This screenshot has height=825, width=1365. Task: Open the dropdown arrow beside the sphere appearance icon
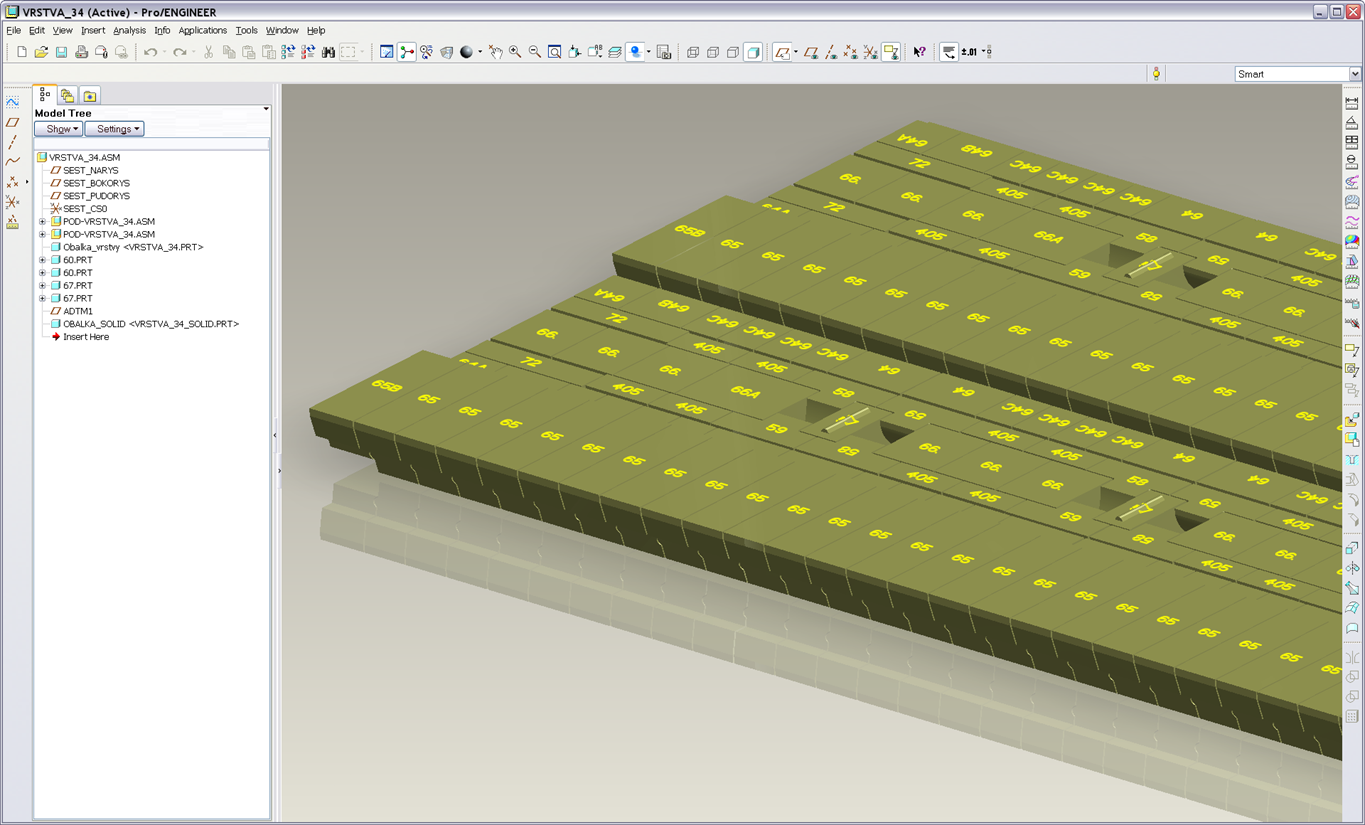tap(480, 52)
